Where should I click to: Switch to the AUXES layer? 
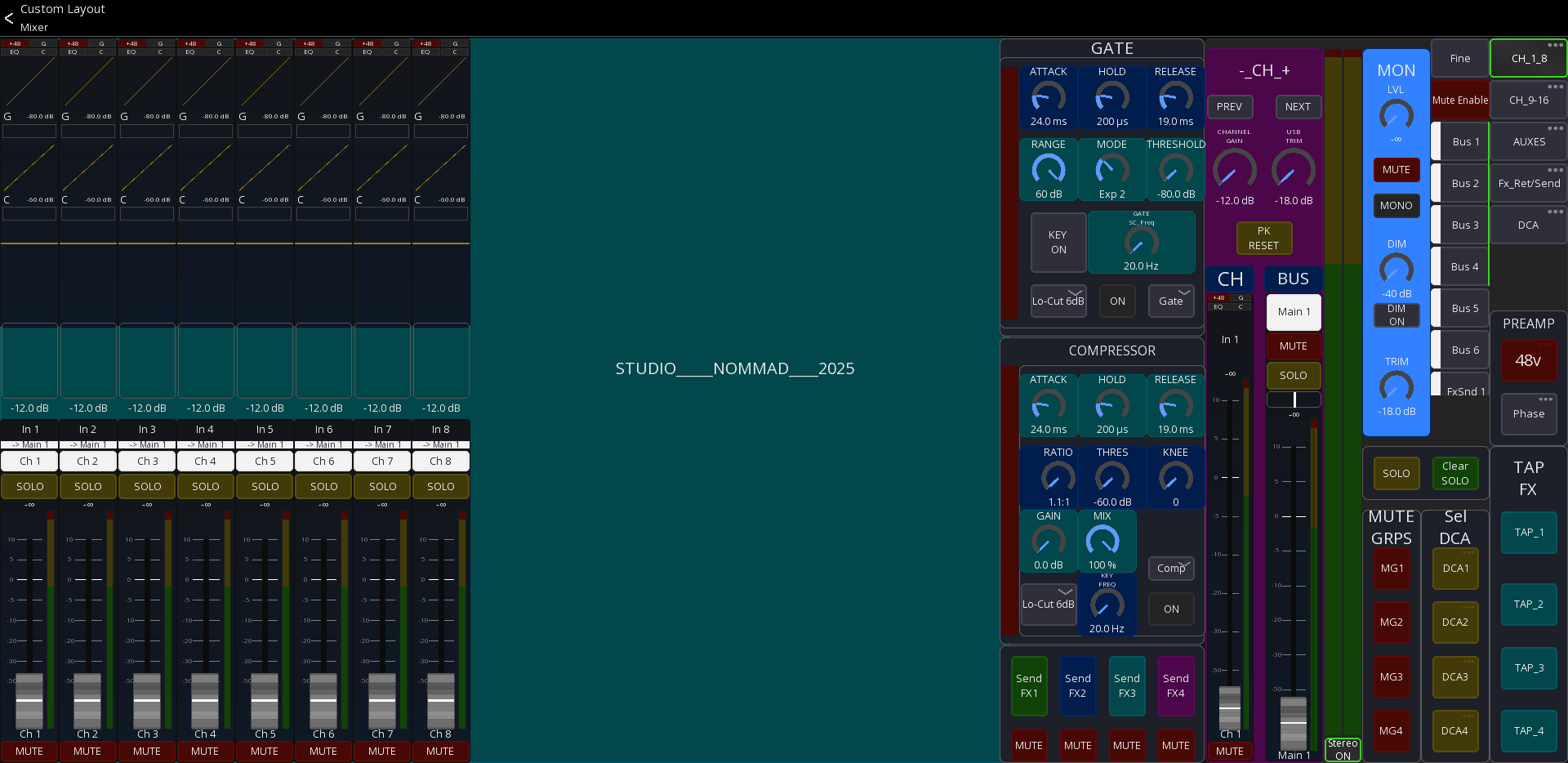coord(1529,142)
